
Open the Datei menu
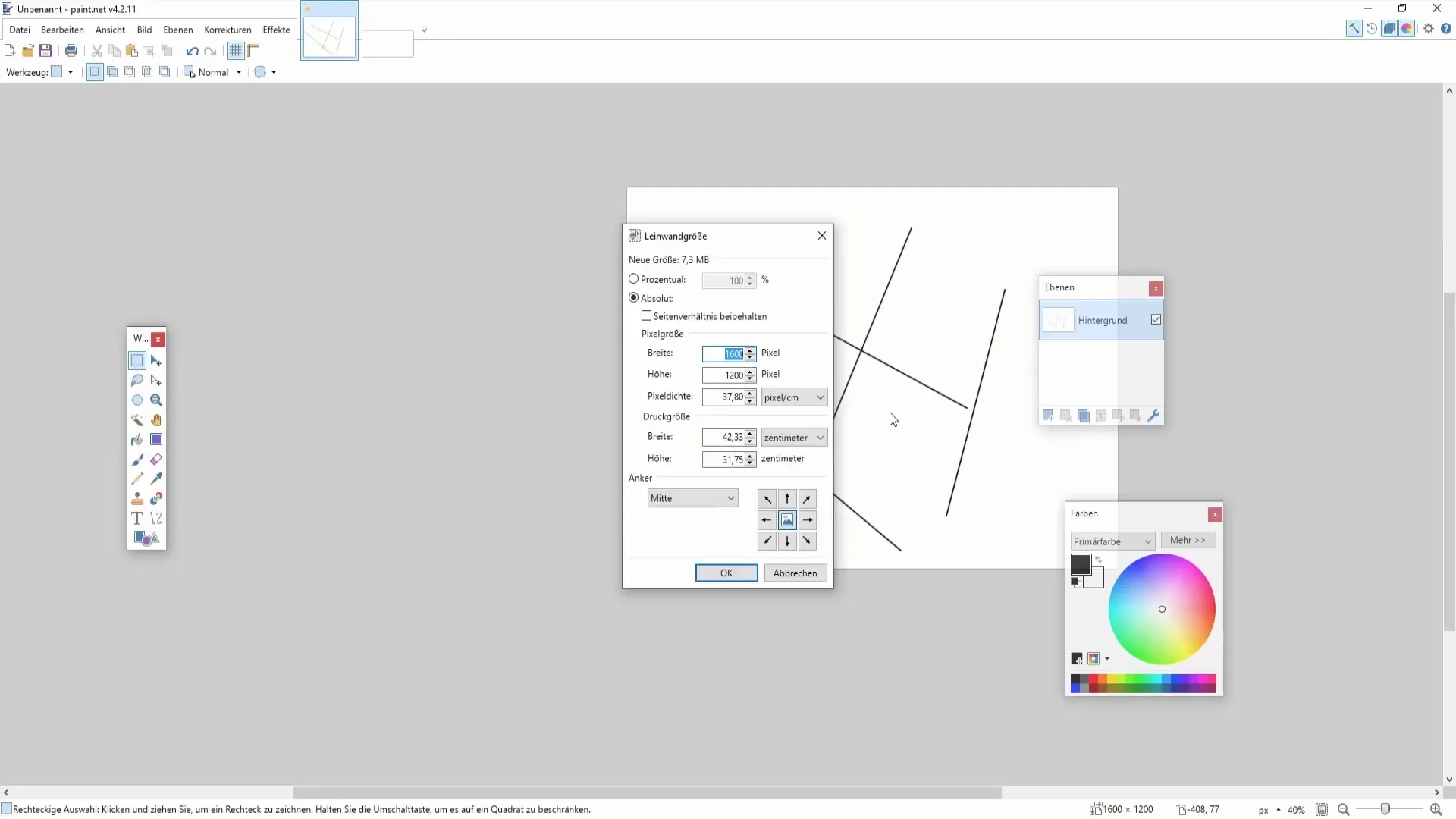20,30
